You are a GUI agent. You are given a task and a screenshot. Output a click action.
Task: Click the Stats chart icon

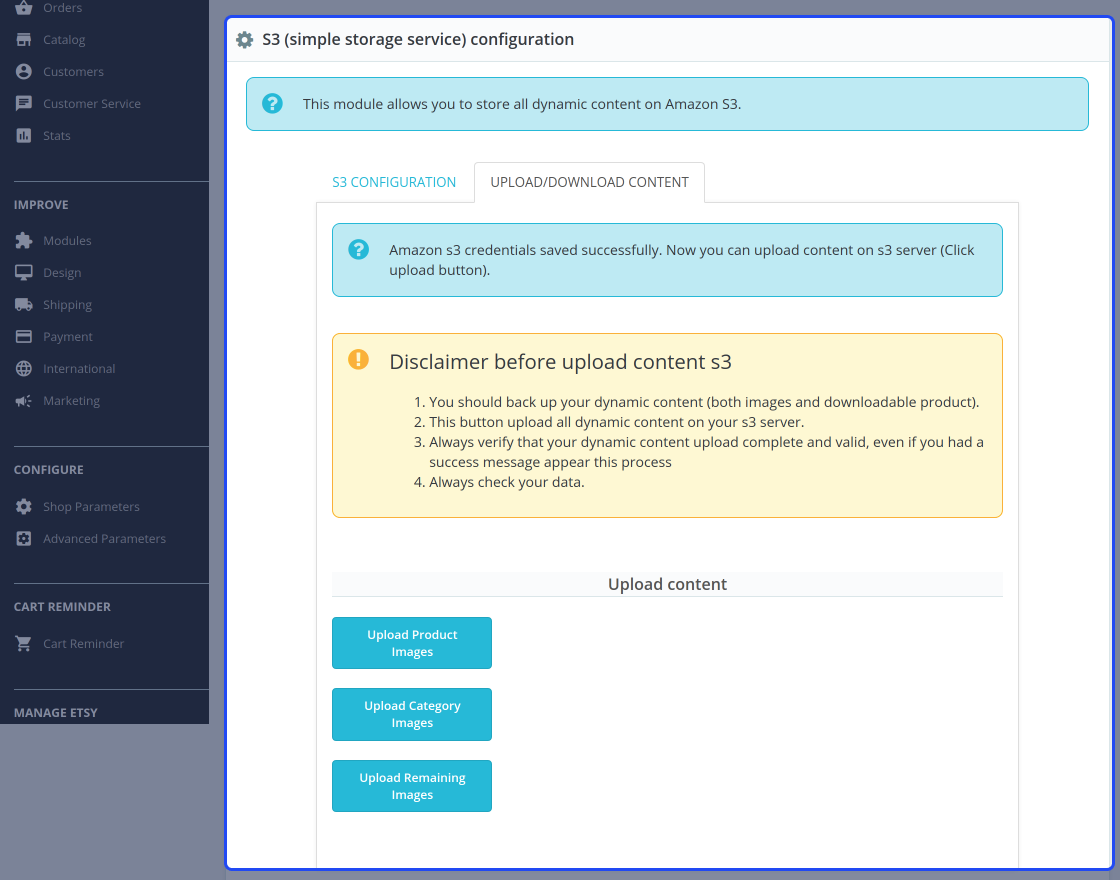[24, 136]
